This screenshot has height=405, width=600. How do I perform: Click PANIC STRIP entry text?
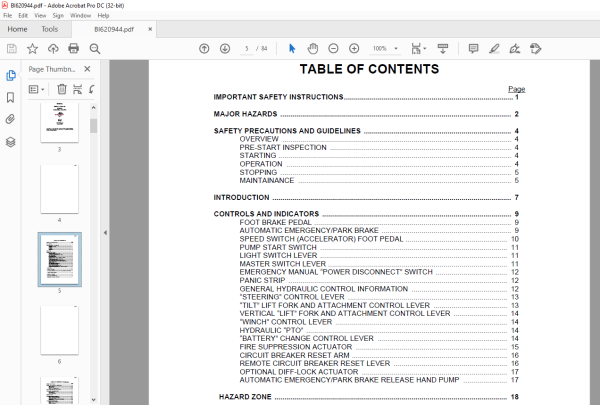tap(262, 280)
